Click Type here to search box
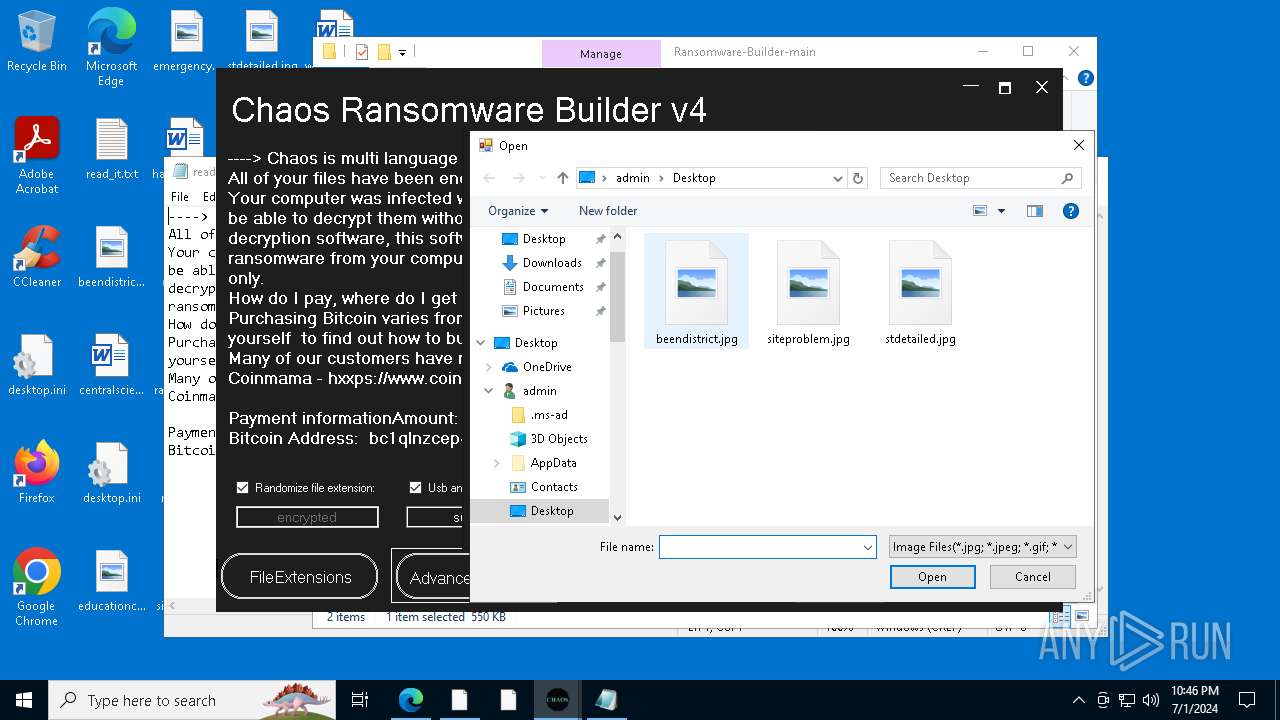This screenshot has height=720, width=1280. 192,700
